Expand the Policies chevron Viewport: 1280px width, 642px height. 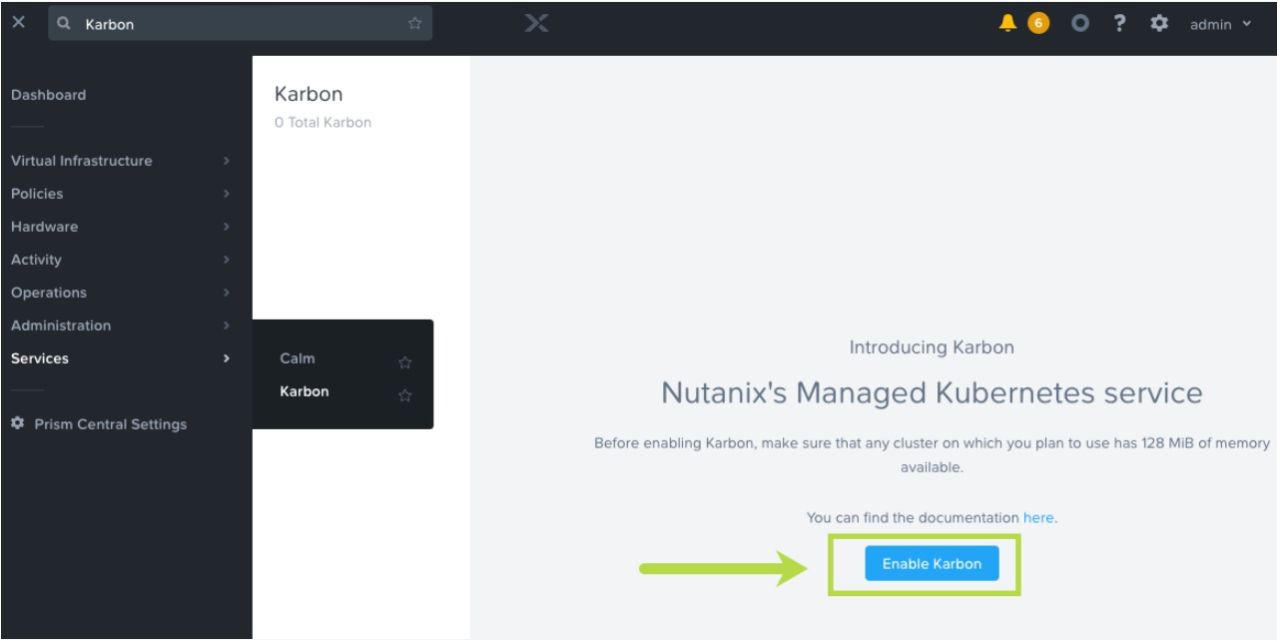point(227,194)
